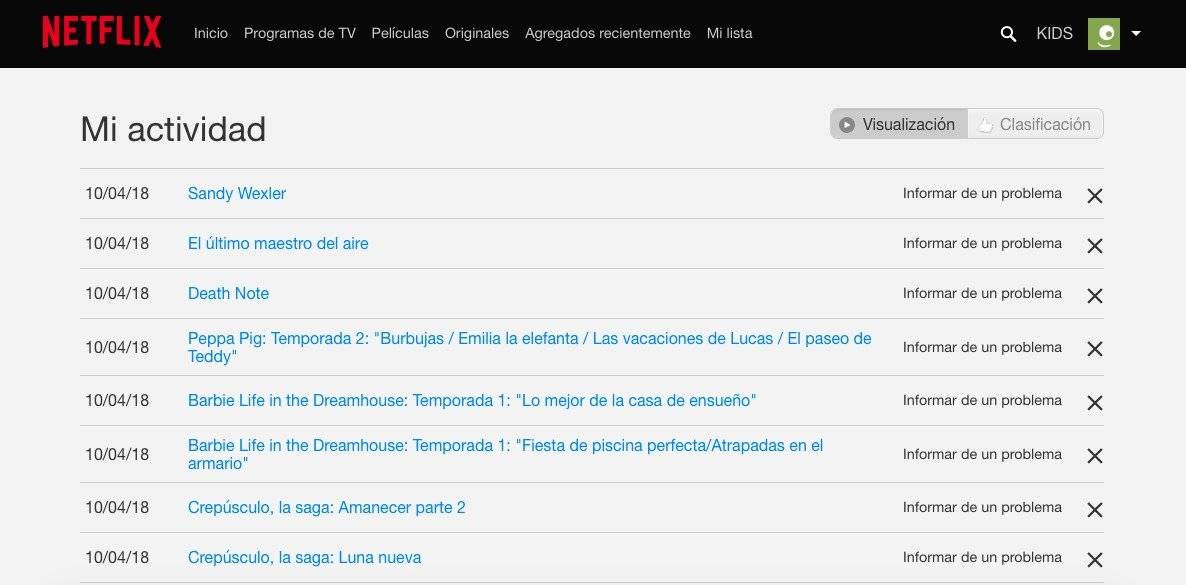1186x585 pixels.
Task: Click the 10/04/18 date beside Death Note
Action: coord(117,294)
